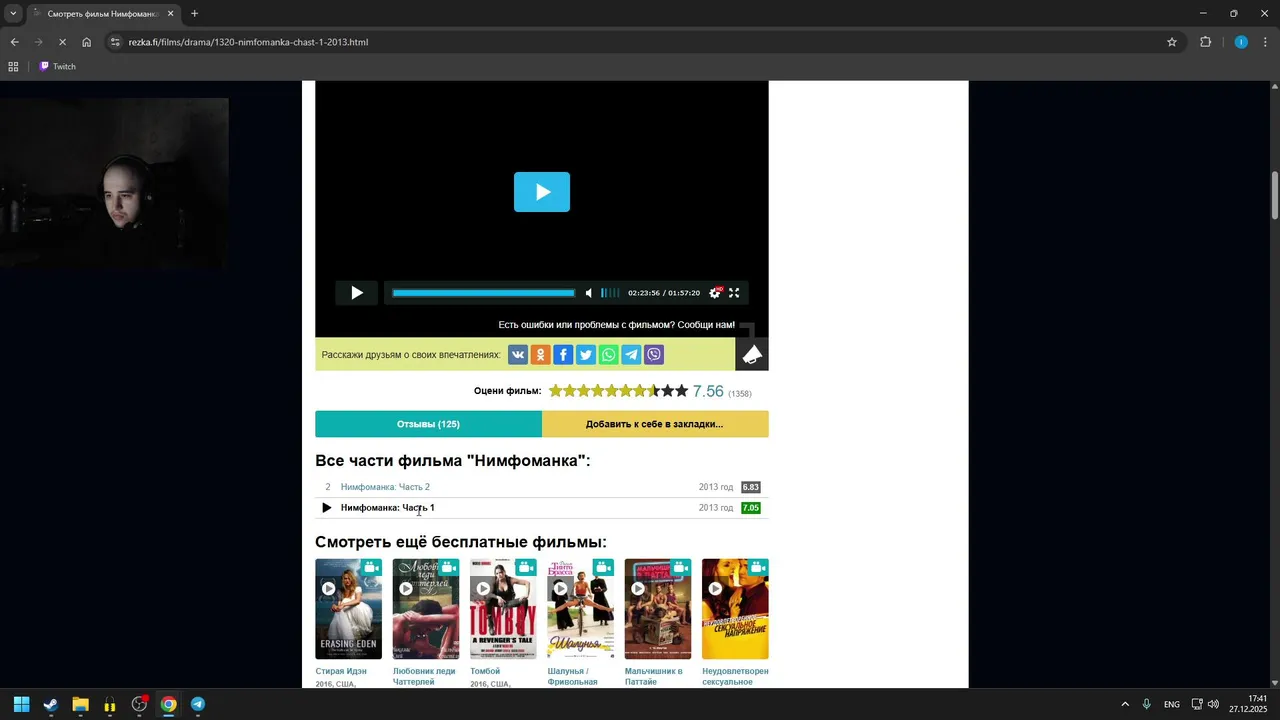Open the browser extensions puzzle icon
Image resolution: width=1280 pixels, height=720 pixels.
click(1205, 42)
